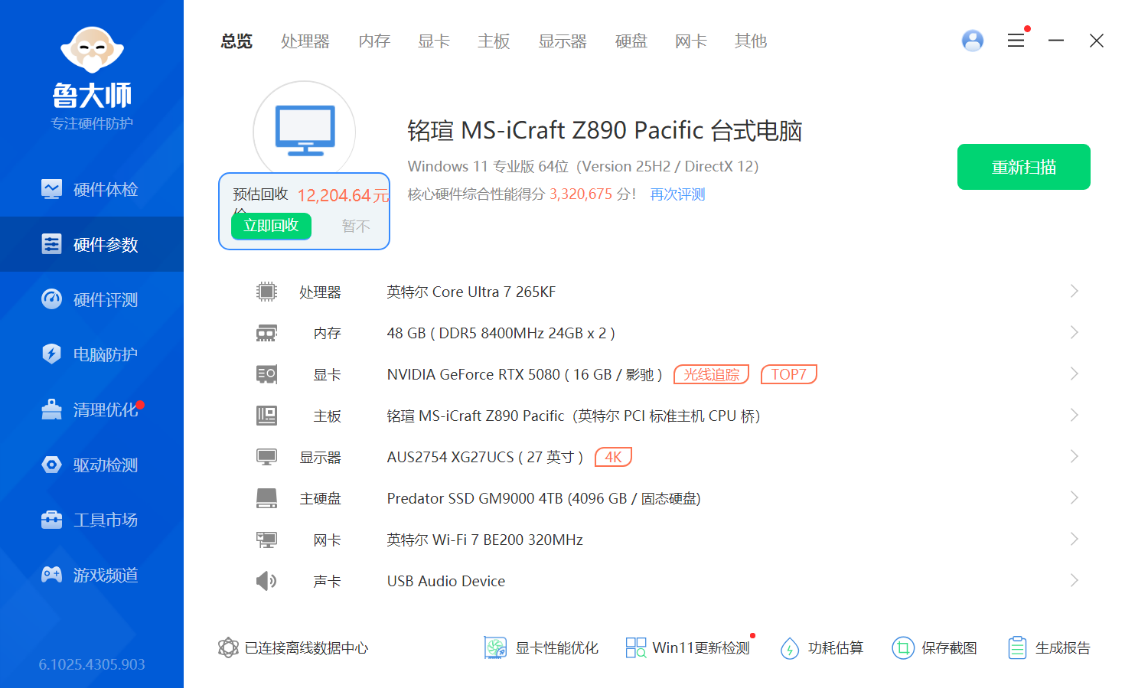Select the 硬件评测 gauge icon
This screenshot has width=1125, height=688.
(x=52, y=299)
